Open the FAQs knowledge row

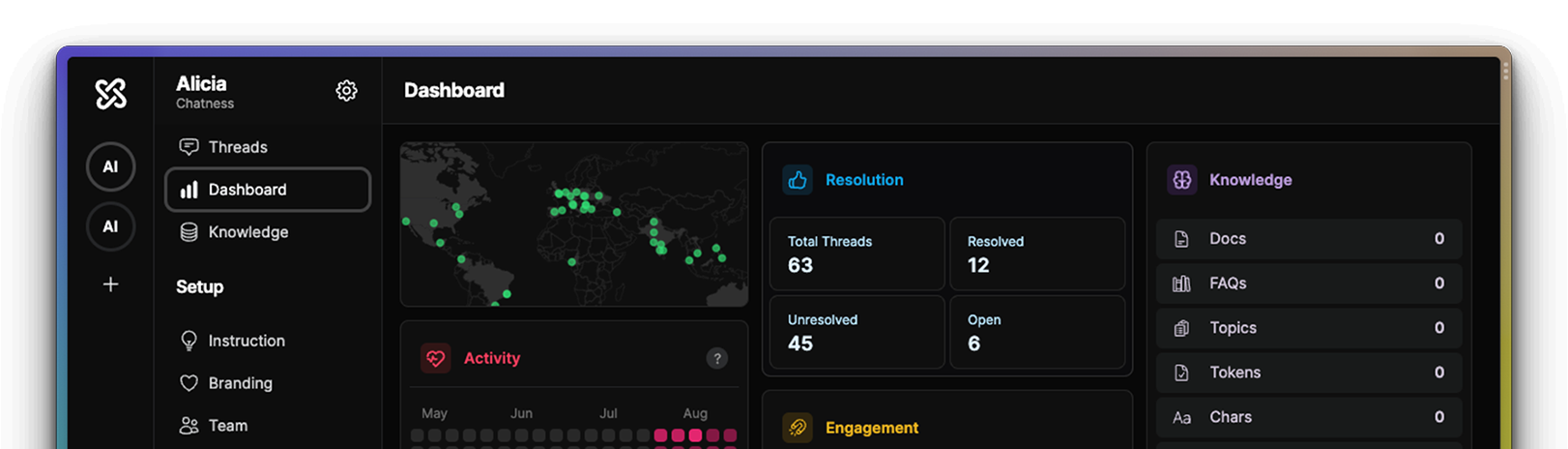[1309, 284]
